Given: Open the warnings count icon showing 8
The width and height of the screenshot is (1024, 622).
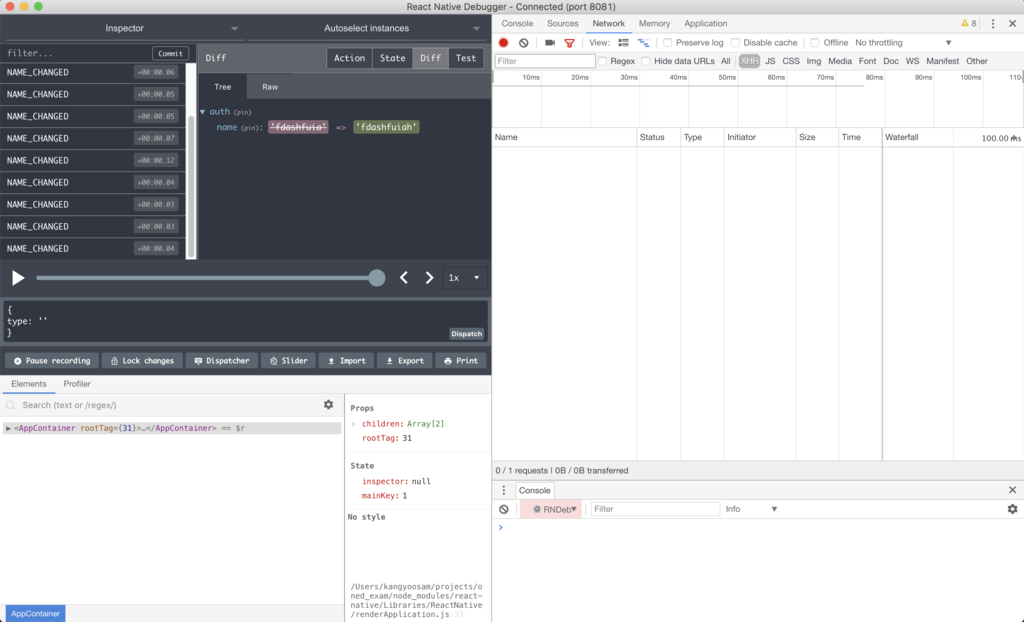Looking at the screenshot, I should click(x=968, y=24).
